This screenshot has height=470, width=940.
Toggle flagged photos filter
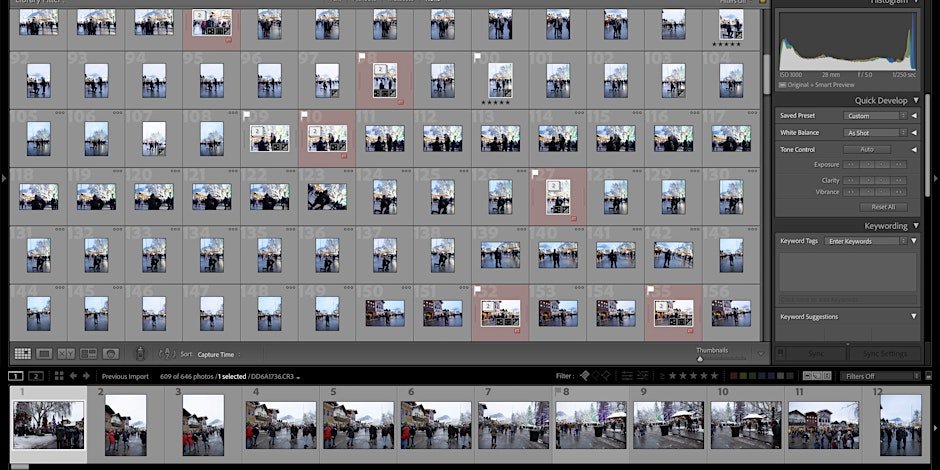coord(585,376)
